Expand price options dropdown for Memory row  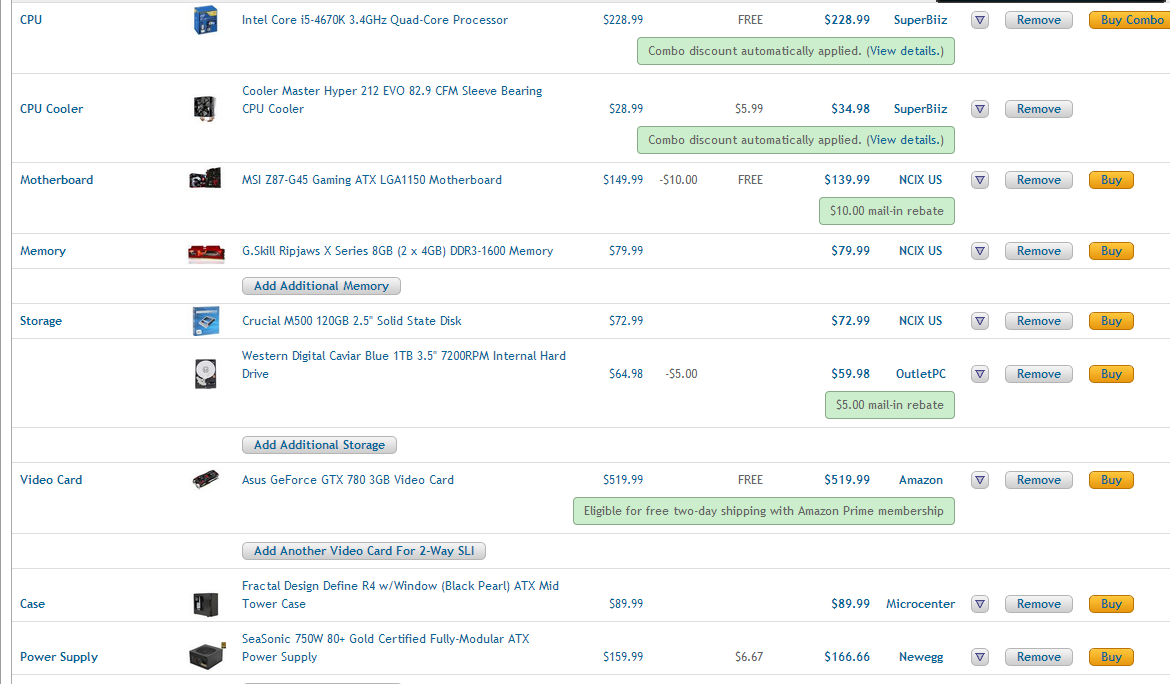point(980,251)
